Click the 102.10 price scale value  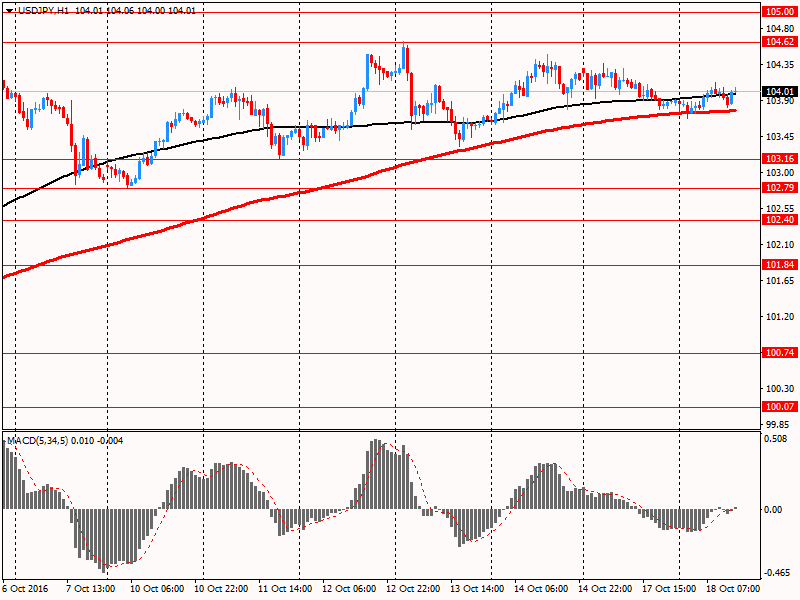click(780, 245)
